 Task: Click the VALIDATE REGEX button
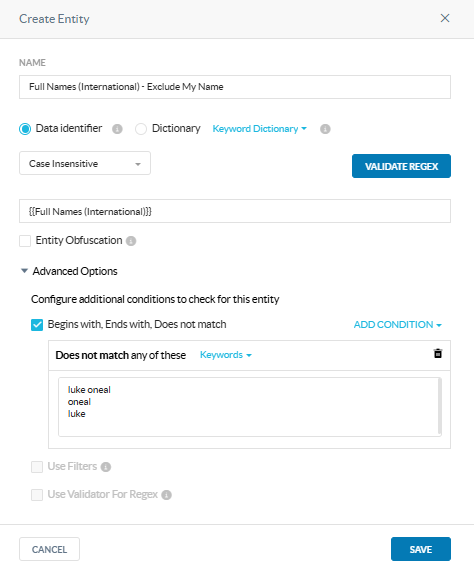[x=401, y=166]
